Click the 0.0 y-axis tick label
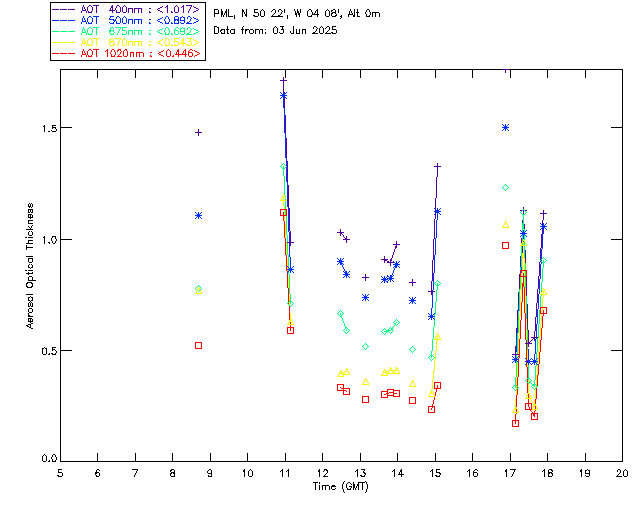 pyautogui.click(x=49, y=459)
